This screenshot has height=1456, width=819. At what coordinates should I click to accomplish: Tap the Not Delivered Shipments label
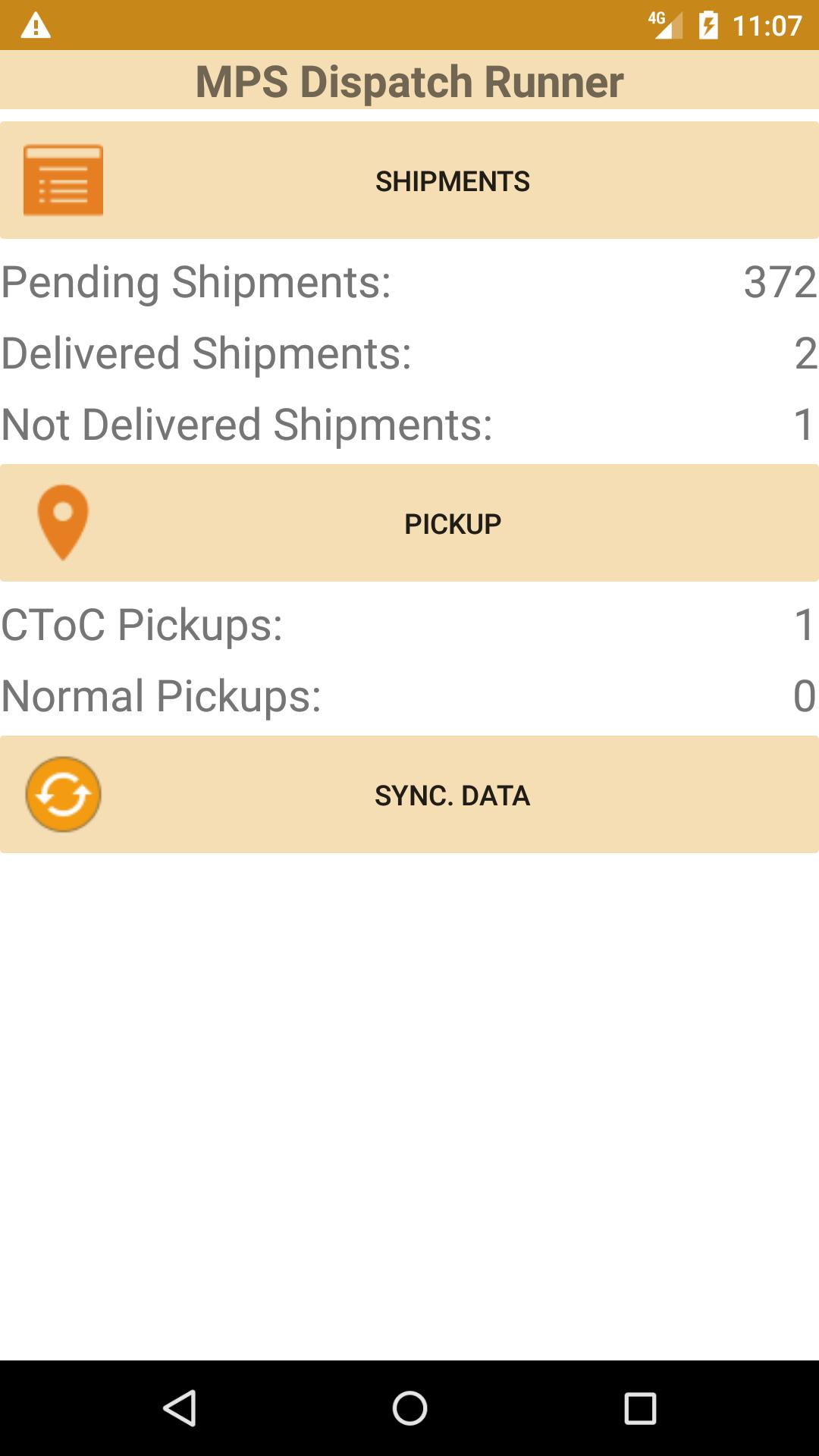pyautogui.click(x=247, y=425)
